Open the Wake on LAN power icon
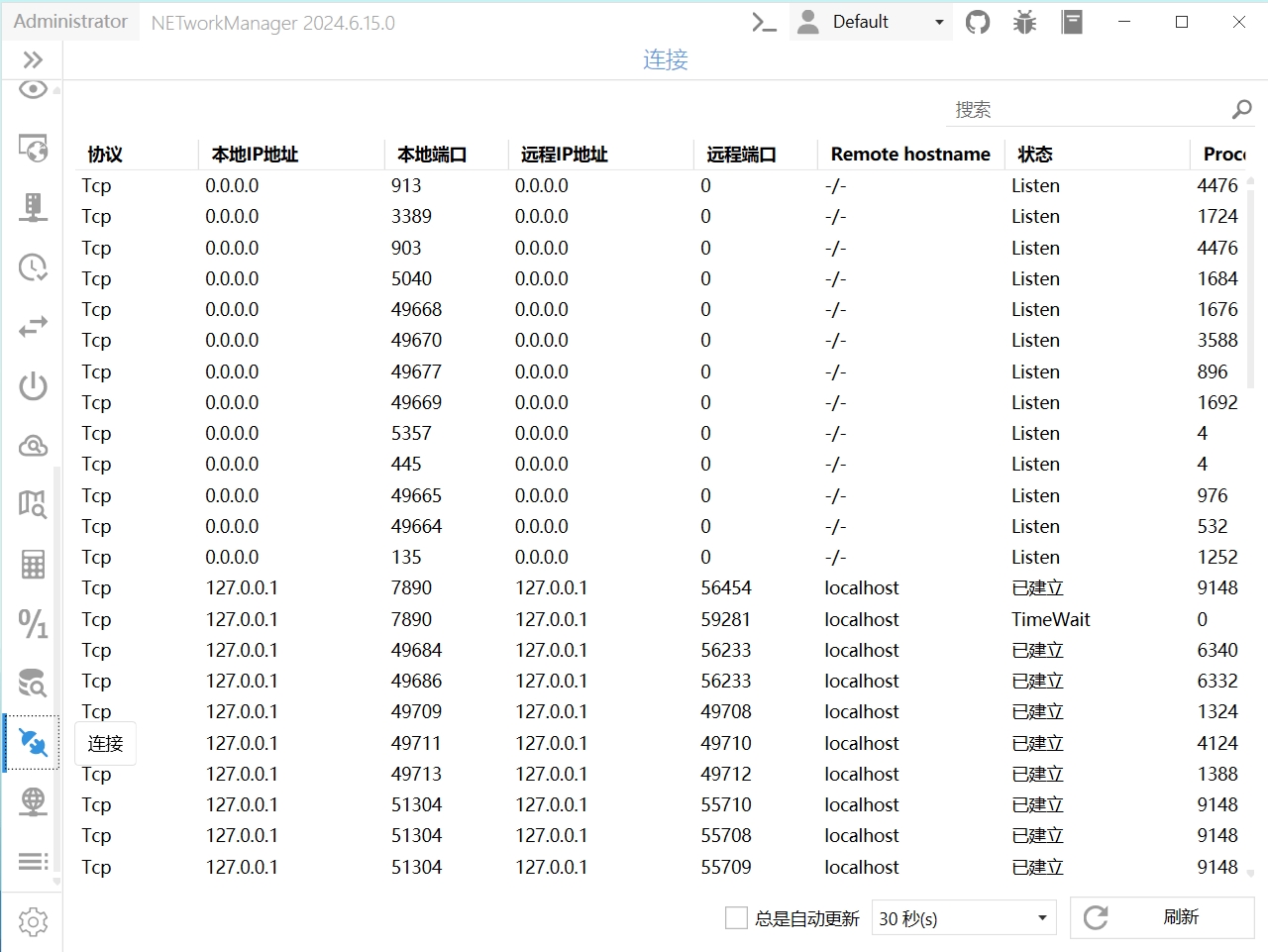 (33, 385)
